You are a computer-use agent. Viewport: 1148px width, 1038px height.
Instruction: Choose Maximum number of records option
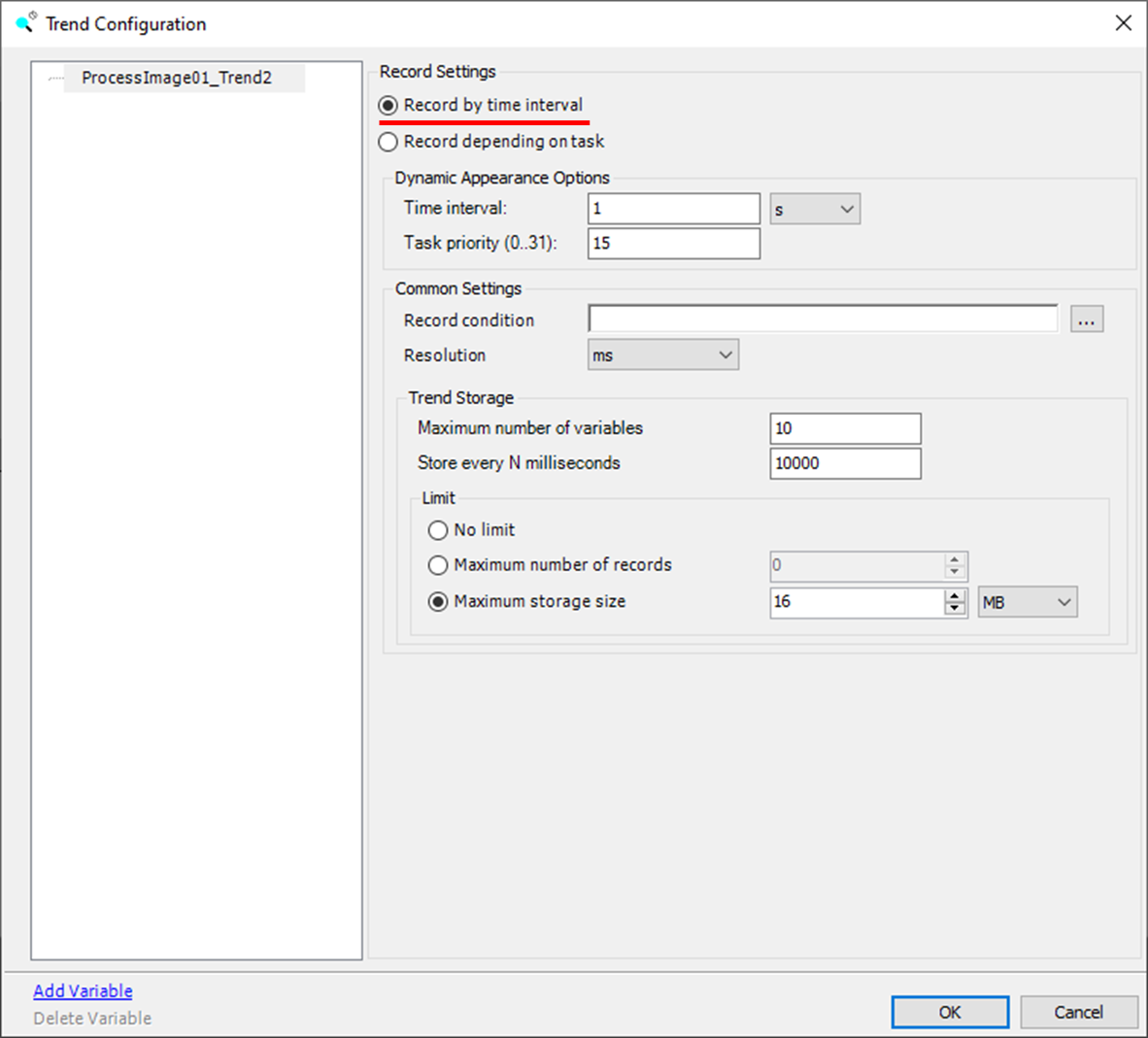pyautogui.click(x=438, y=565)
